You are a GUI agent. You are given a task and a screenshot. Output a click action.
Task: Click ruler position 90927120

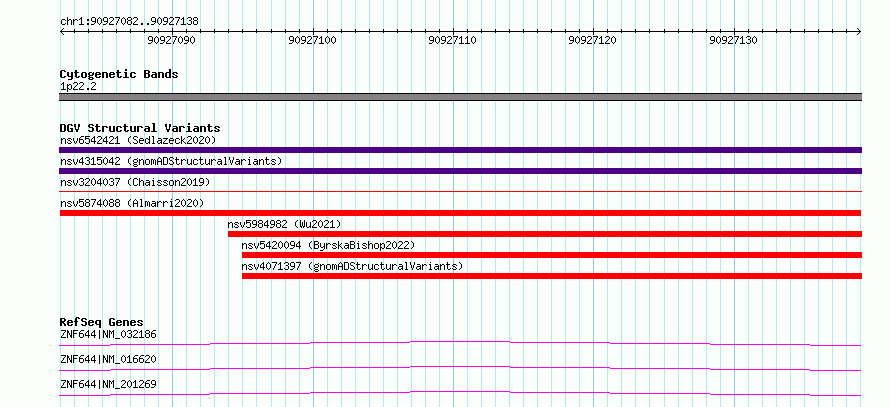tap(592, 40)
